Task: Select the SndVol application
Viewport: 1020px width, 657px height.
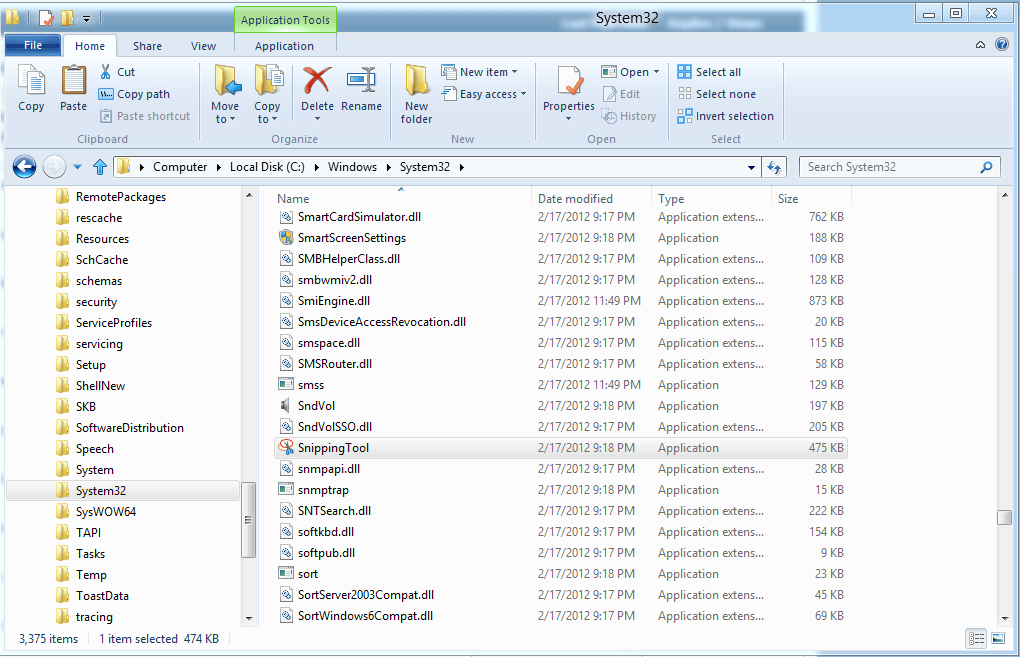Action: 319,405
